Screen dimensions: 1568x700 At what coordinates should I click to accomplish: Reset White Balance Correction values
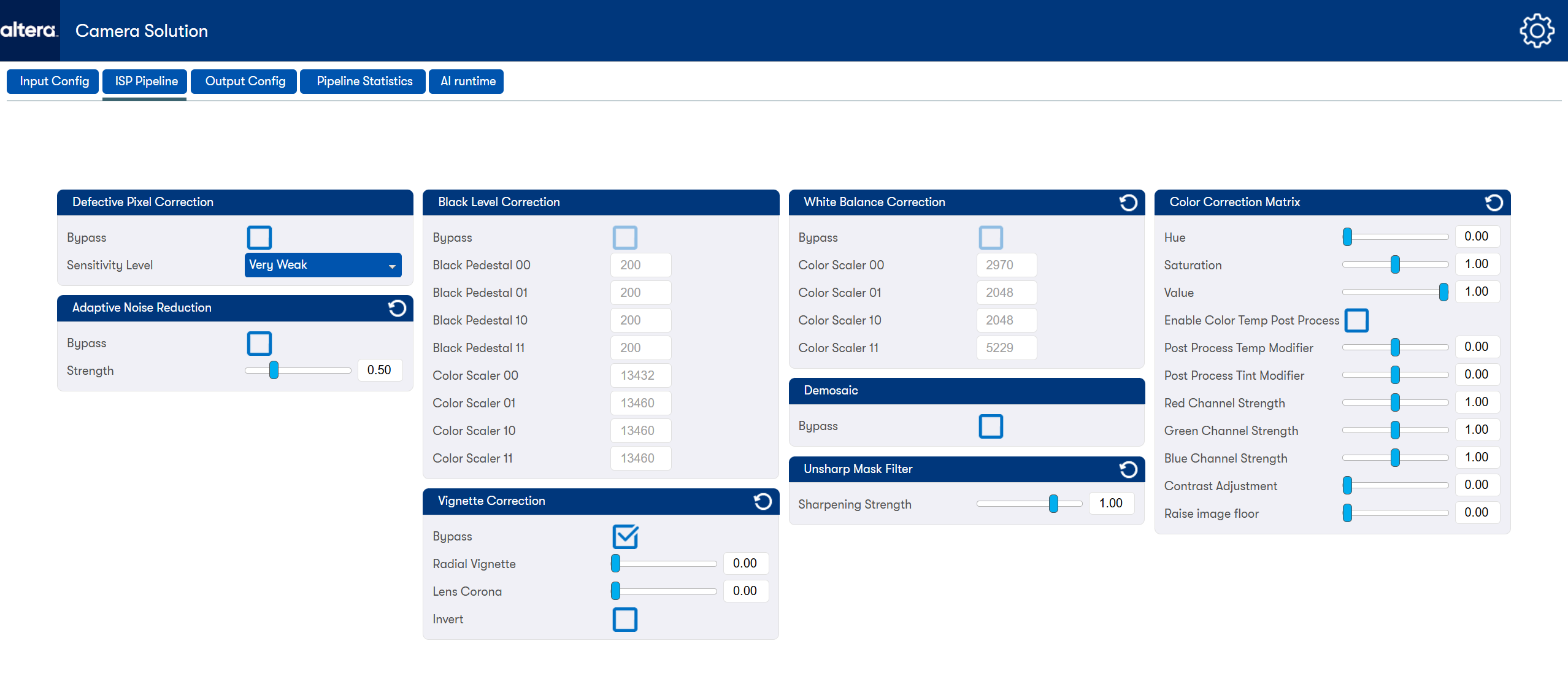pos(1128,202)
